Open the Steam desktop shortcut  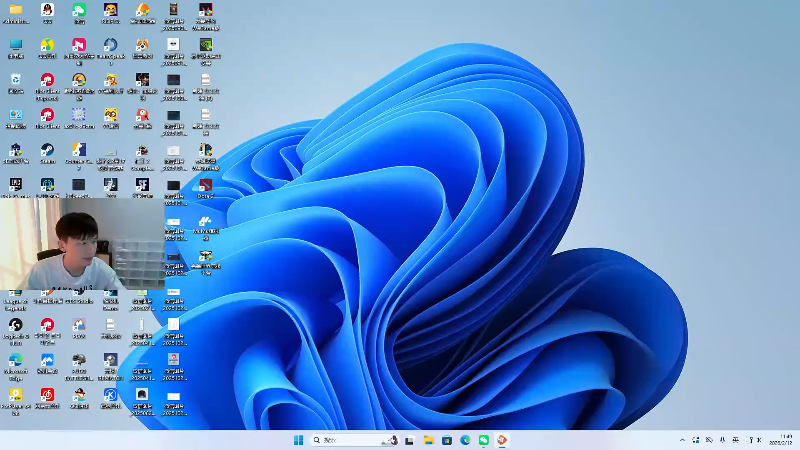(x=47, y=150)
